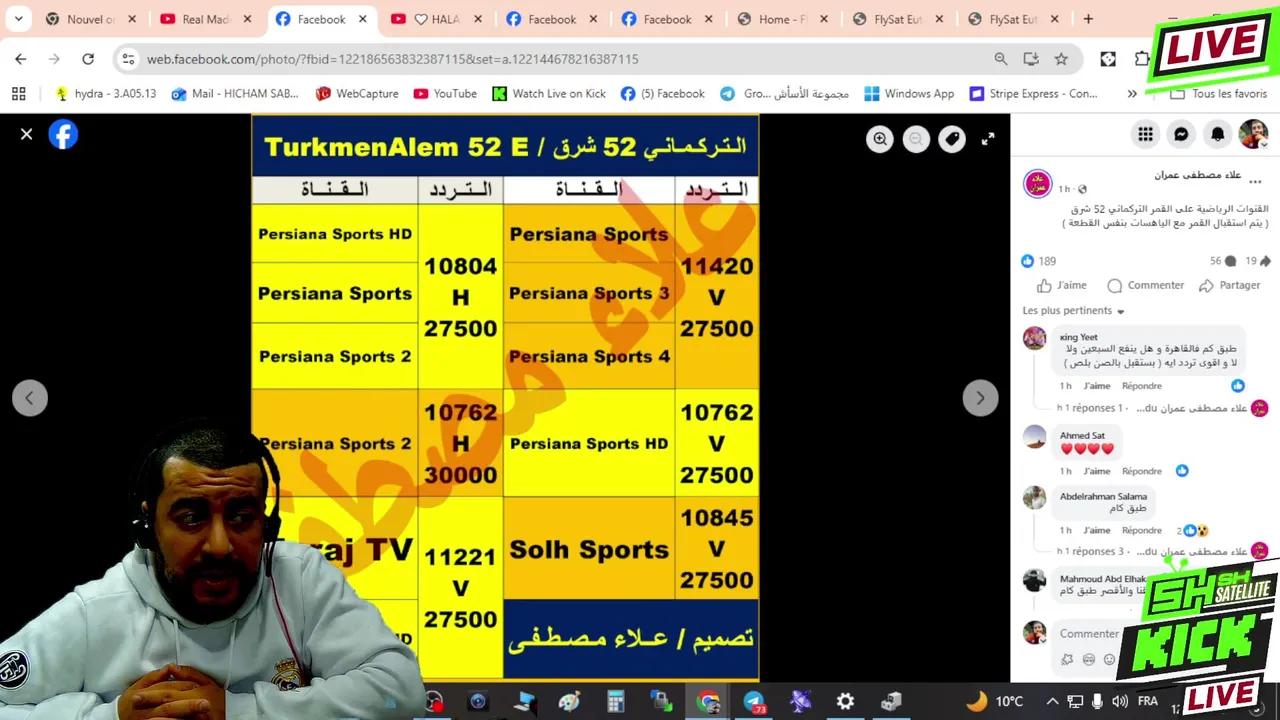The height and width of the screenshot is (720, 1280).
Task: Switch to the Home tab
Action: (784, 19)
